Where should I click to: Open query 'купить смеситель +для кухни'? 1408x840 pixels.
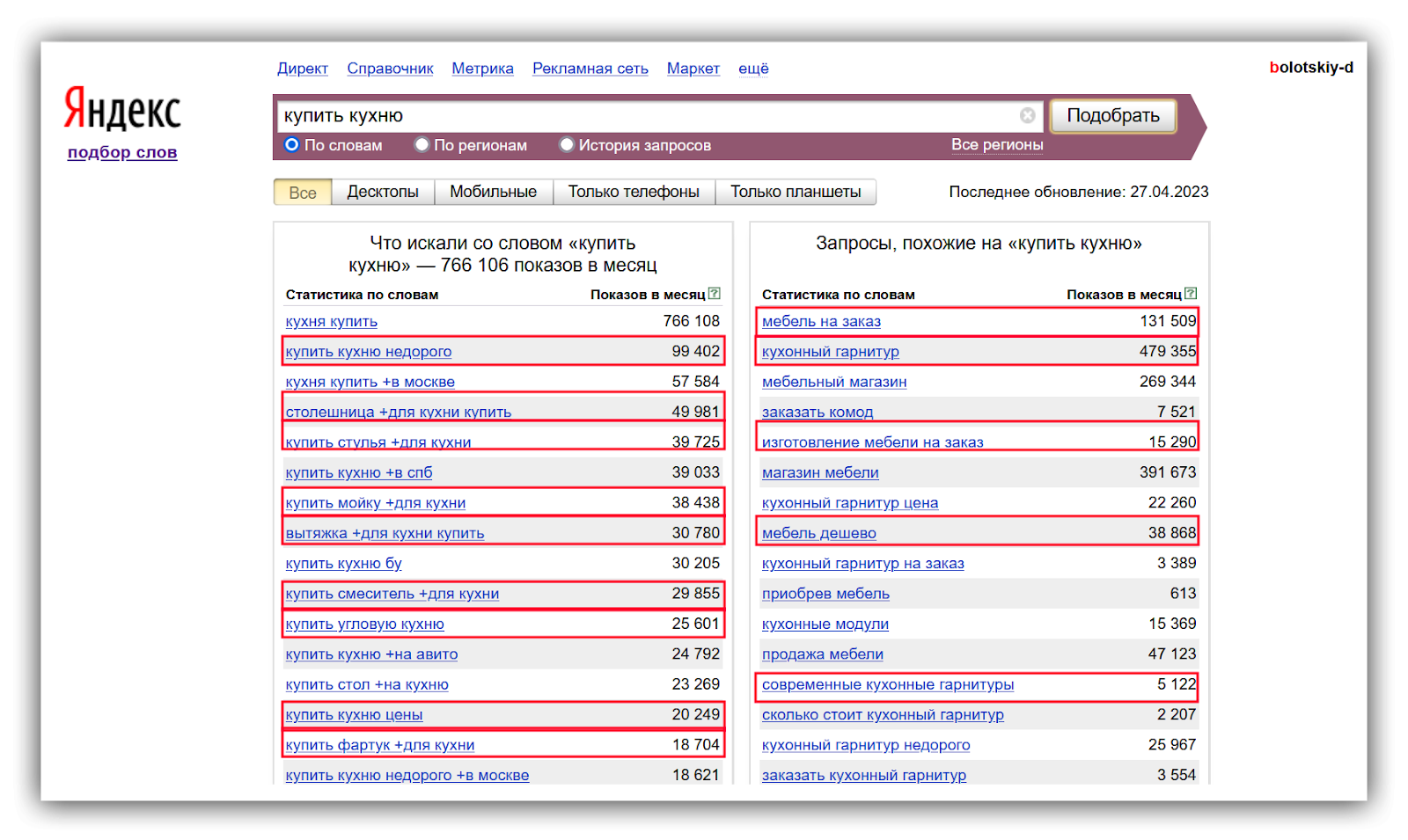click(x=392, y=595)
